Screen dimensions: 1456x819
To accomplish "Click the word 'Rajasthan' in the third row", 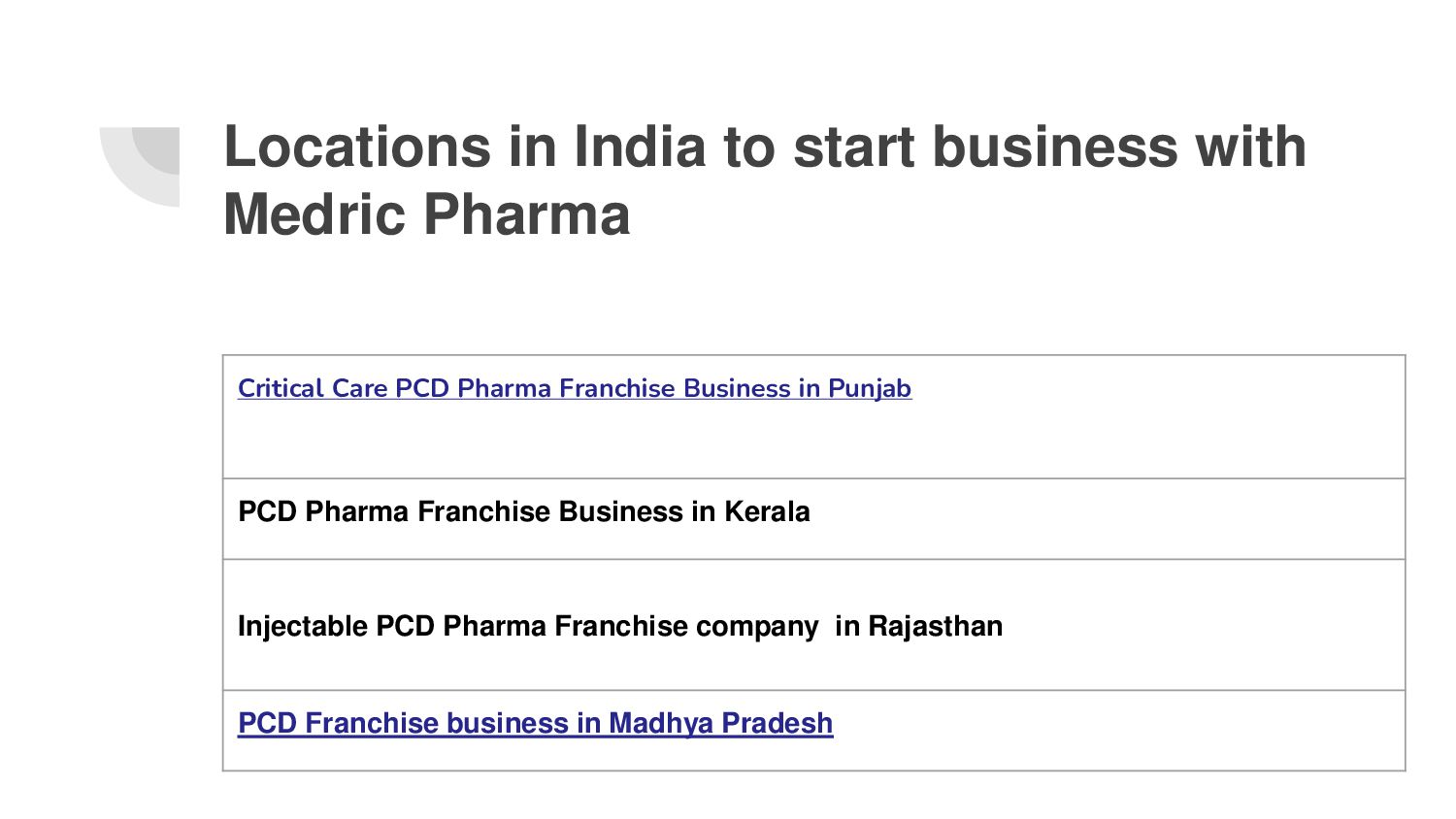I will pyautogui.click(x=935, y=626).
